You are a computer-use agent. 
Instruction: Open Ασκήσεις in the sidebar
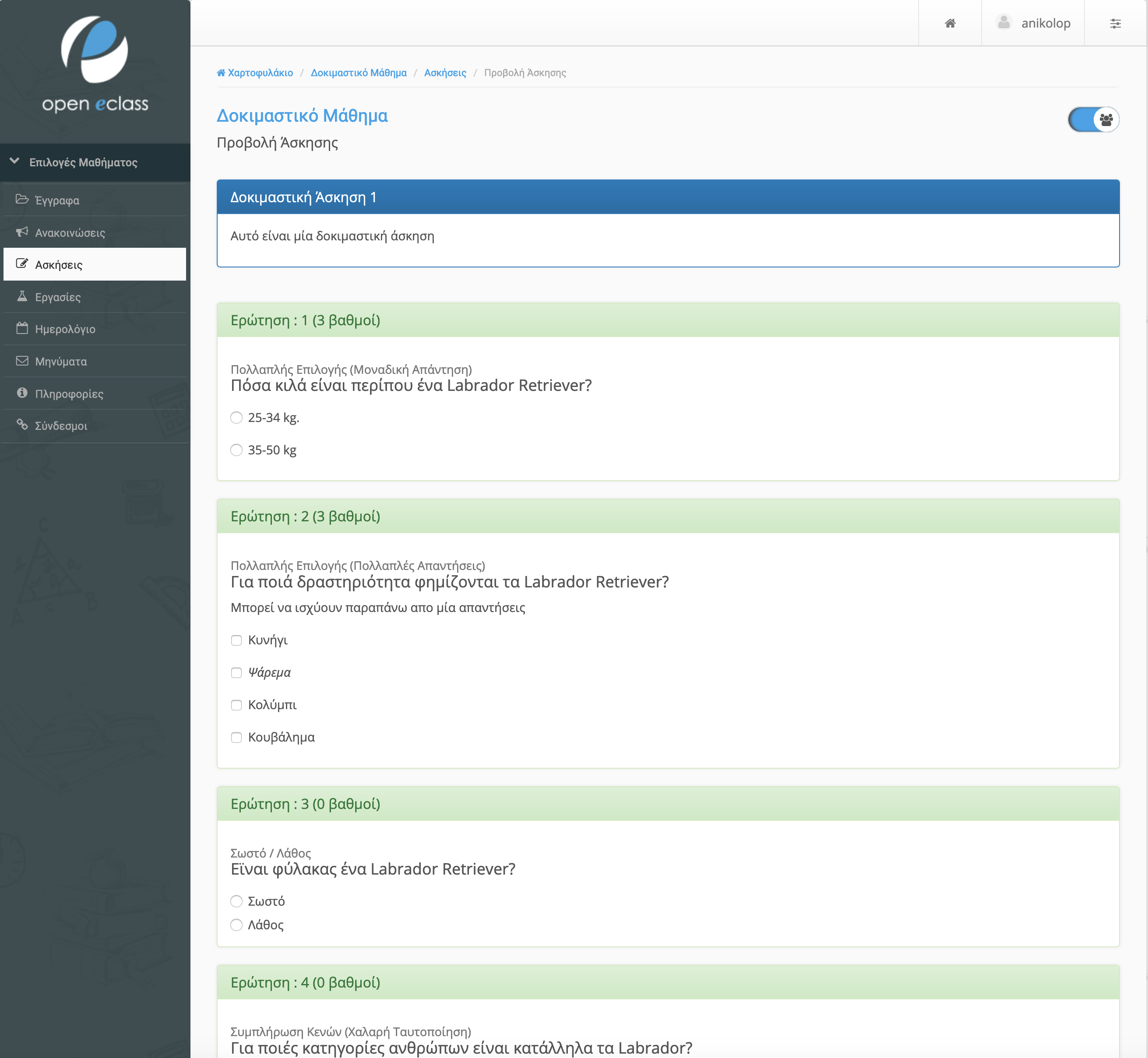pyautogui.click(x=95, y=264)
